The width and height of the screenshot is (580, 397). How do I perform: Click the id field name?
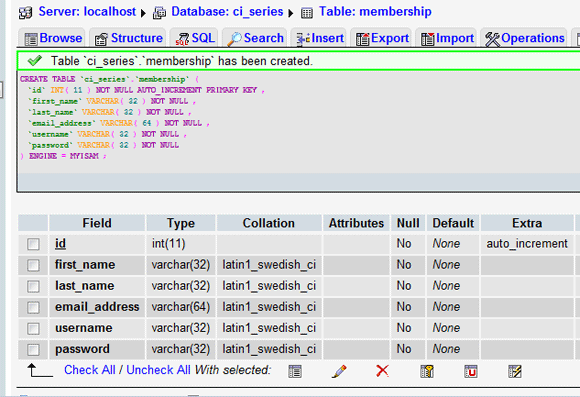pyautogui.click(x=60, y=243)
